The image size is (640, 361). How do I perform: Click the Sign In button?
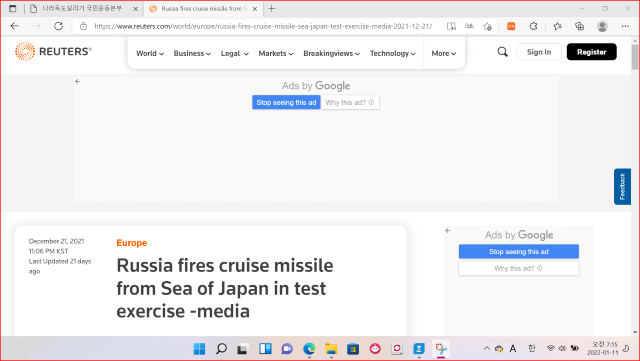(x=539, y=52)
